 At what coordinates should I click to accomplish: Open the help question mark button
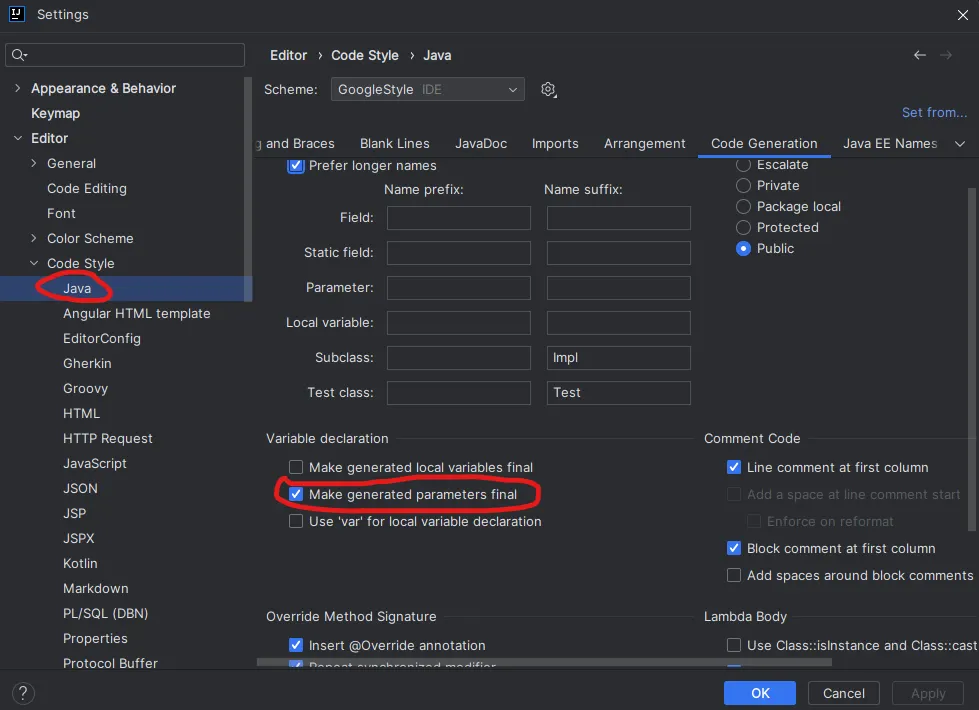click(23, 693)
